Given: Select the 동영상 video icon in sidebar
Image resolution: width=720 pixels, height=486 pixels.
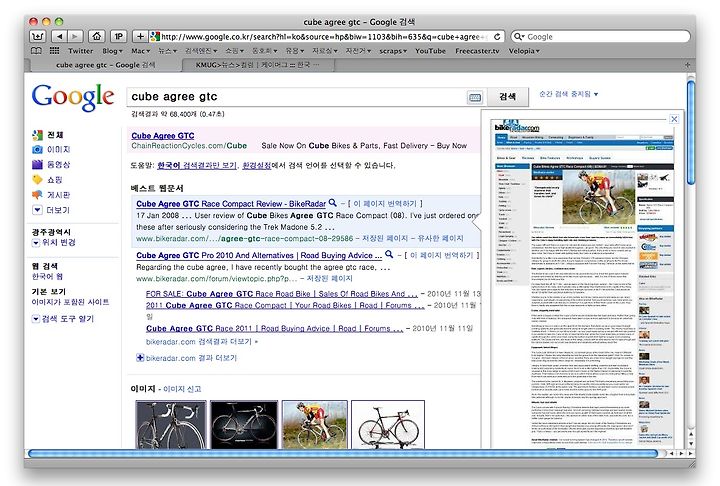Looking at the screenshot, I should pos(37,164).
